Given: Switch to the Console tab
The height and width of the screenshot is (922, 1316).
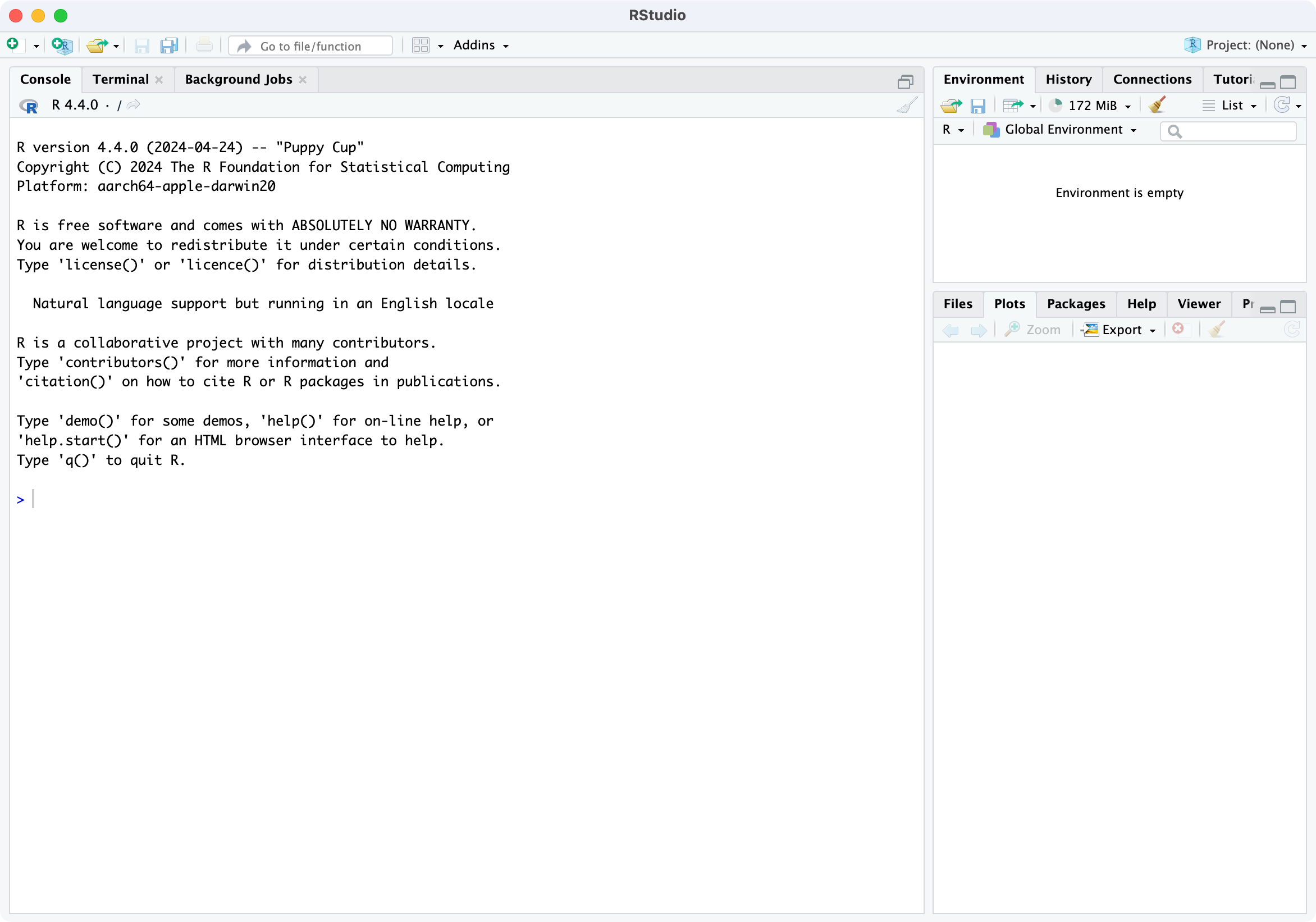Looking at the screenshot, I should tap(45, 79).
